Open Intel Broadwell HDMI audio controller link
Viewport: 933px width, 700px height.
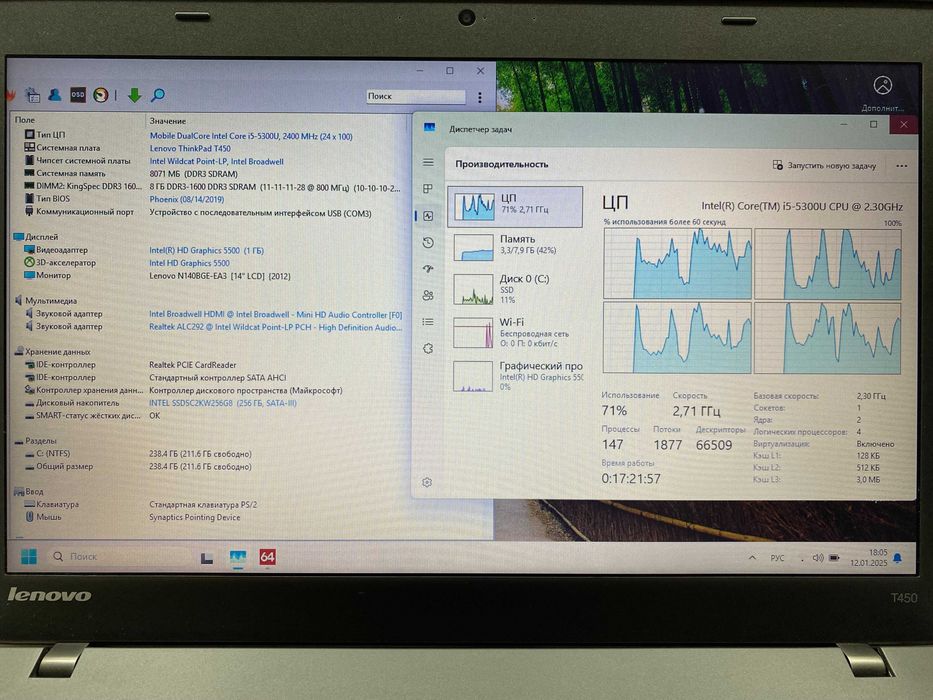275,314
